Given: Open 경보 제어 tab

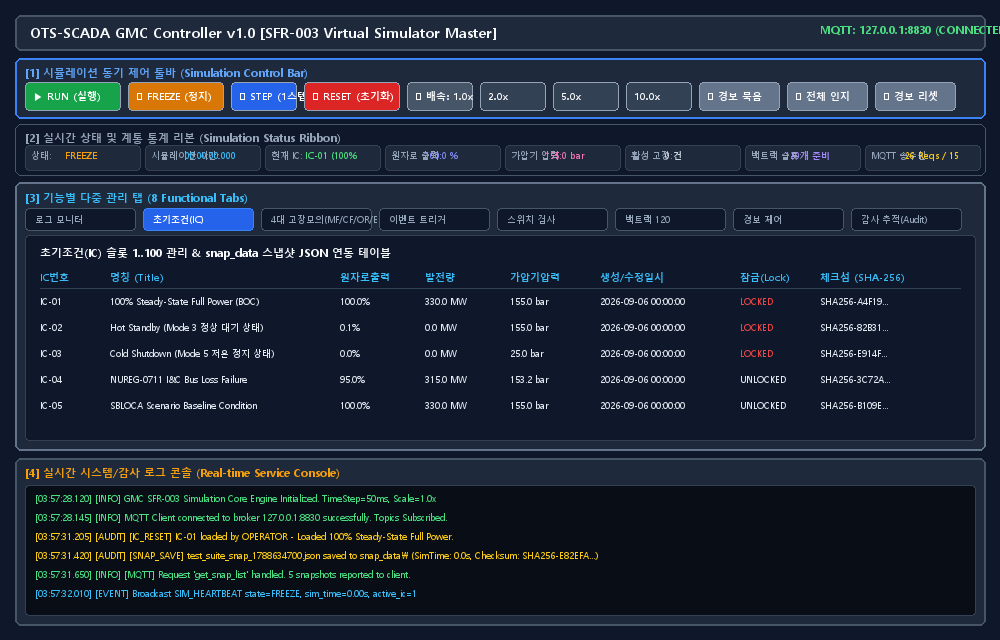Looking at the screenshot, I should 788,219.
